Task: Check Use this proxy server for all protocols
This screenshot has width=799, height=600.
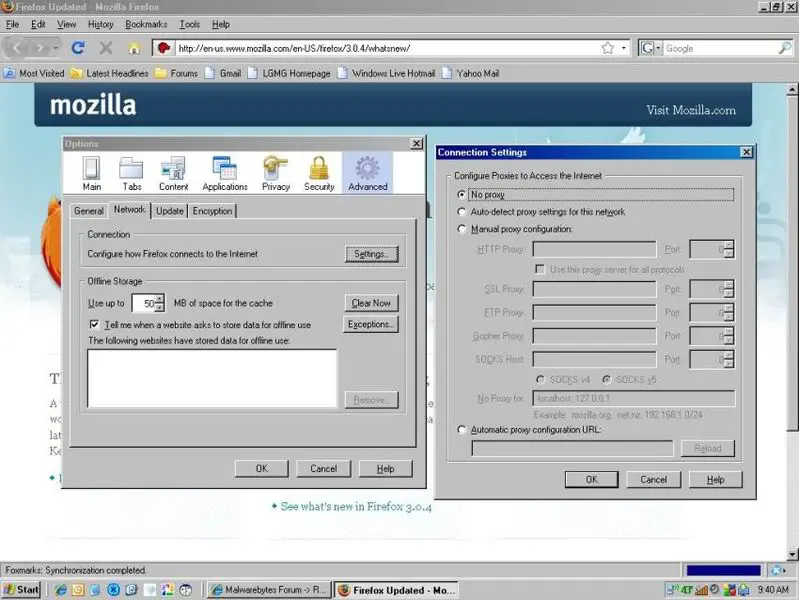Action: tap(540, 269)
